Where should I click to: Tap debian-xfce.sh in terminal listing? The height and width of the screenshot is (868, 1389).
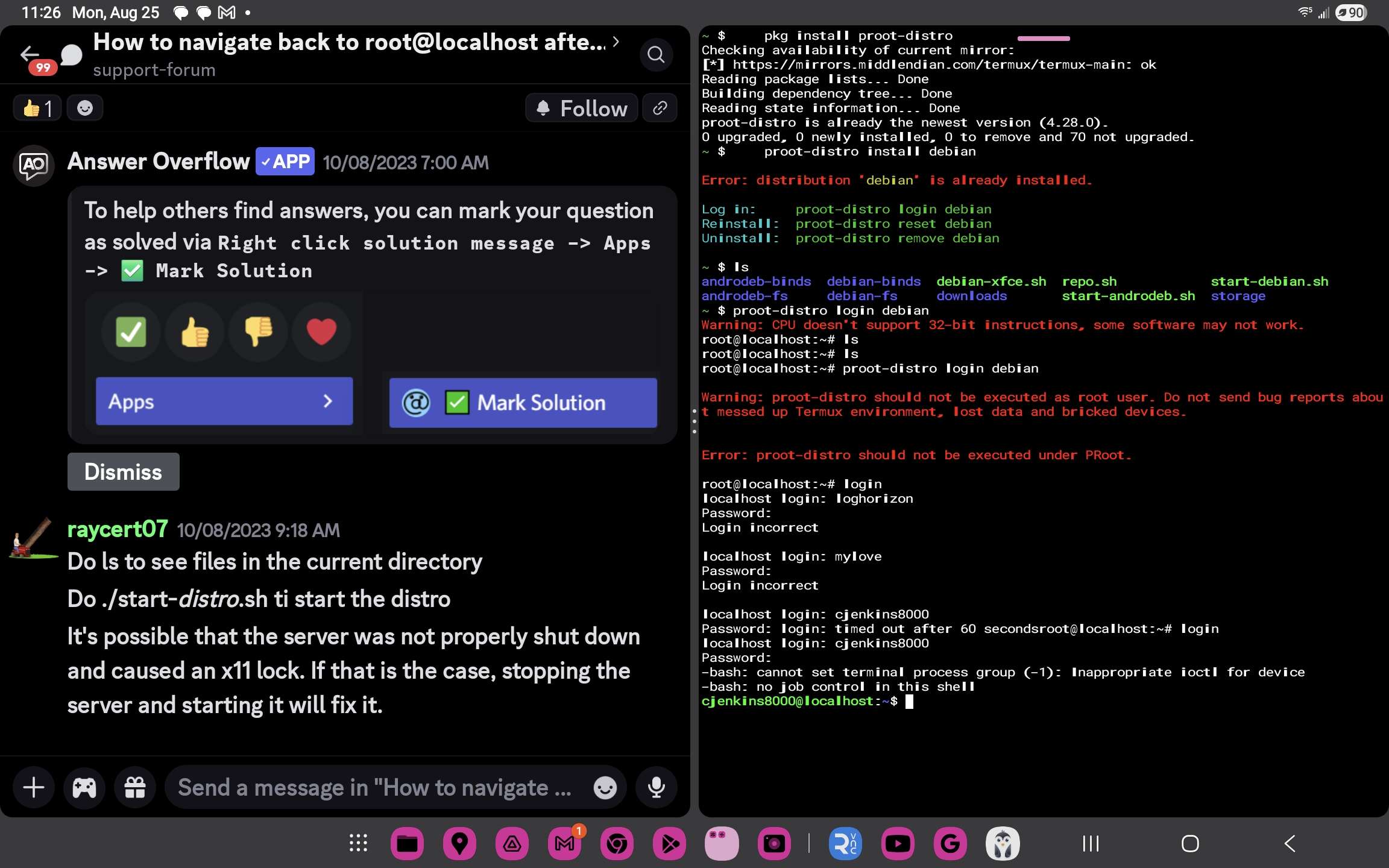click(991, 281)
